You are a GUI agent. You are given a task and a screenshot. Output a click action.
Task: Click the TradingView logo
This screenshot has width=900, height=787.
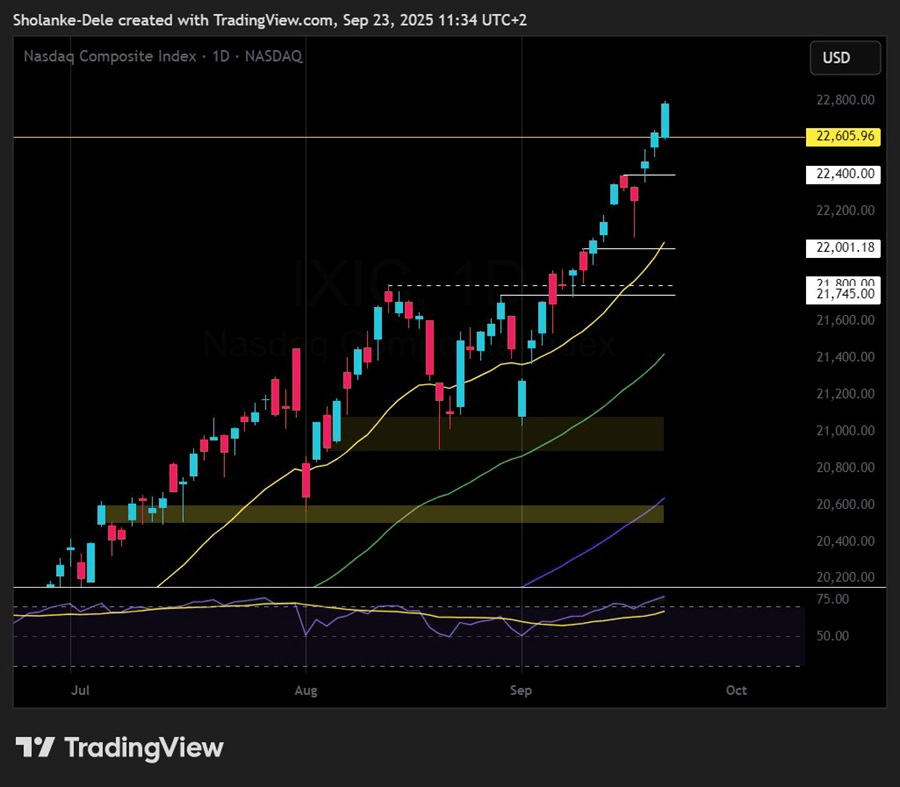pos(119,747)
